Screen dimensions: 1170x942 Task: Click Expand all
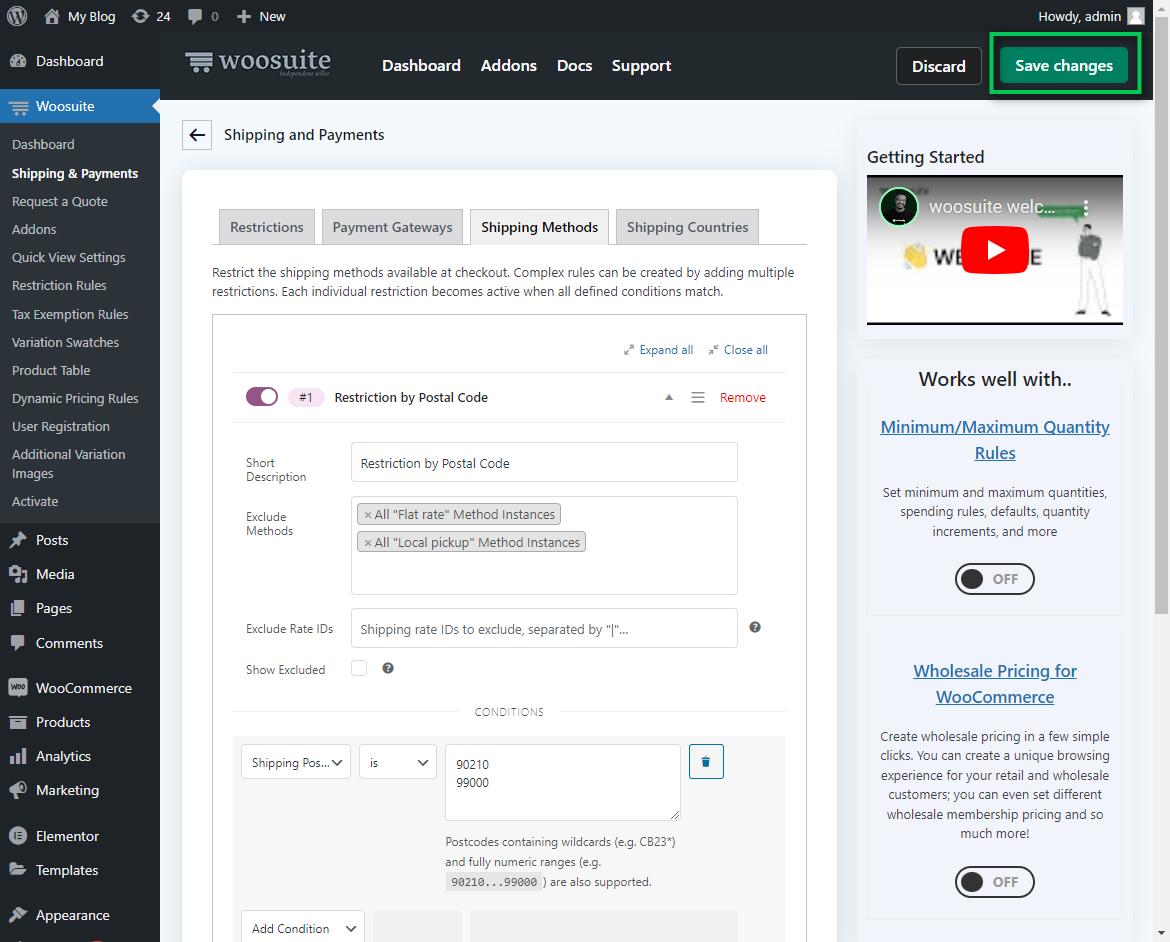pyautogui.click(x=659, y=349)
